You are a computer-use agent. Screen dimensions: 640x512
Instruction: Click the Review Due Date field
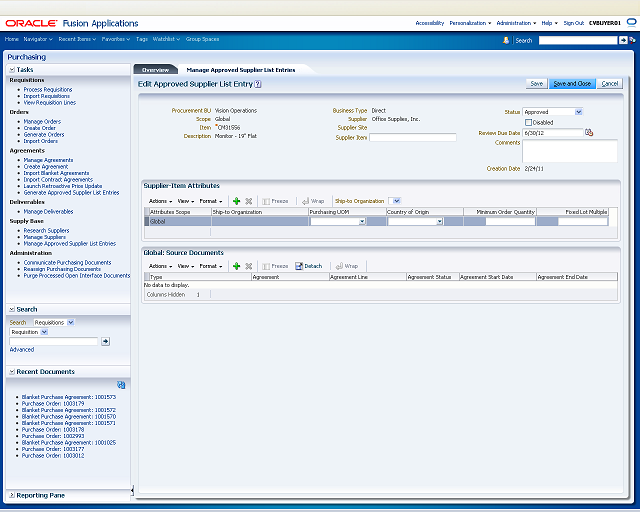553,133
